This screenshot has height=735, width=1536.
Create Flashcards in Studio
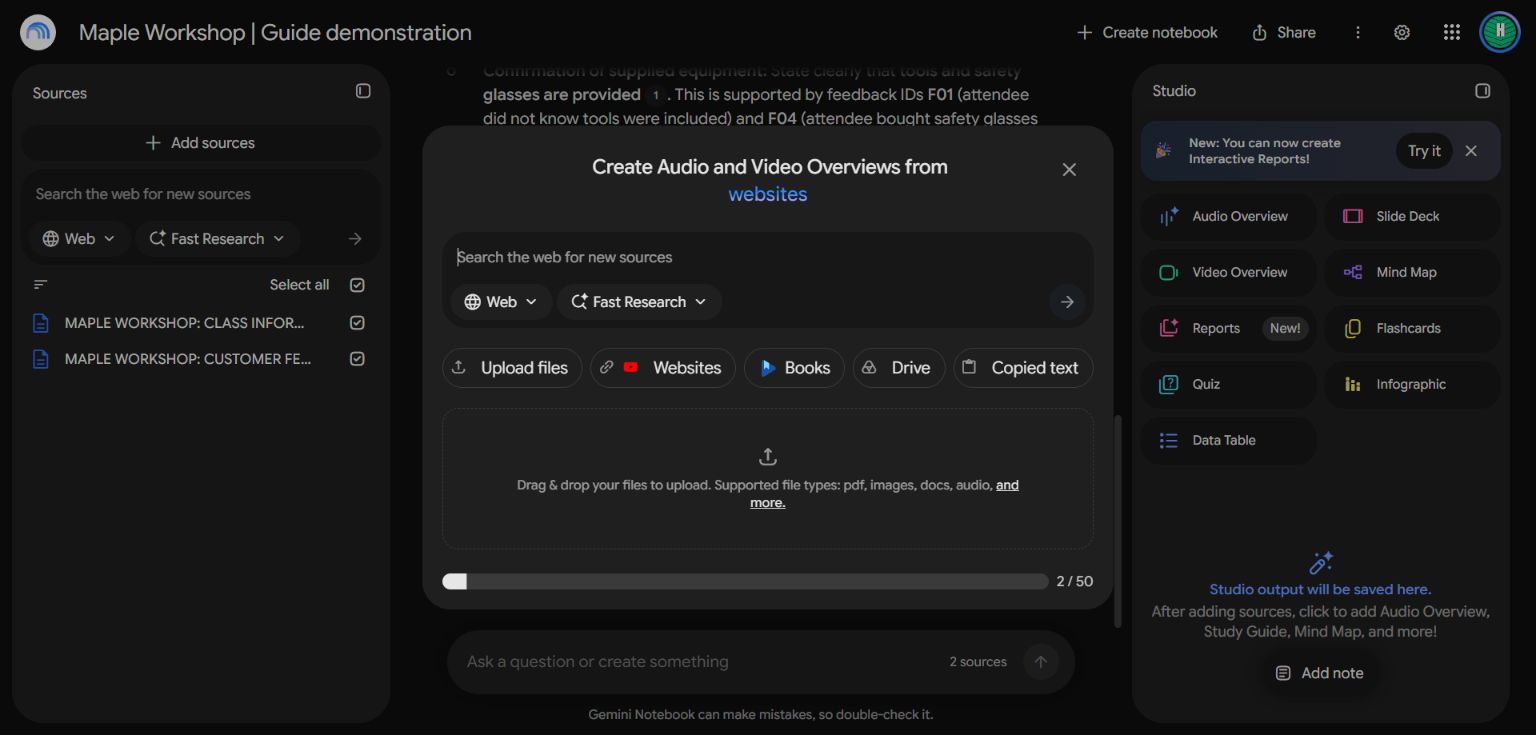1412,328
